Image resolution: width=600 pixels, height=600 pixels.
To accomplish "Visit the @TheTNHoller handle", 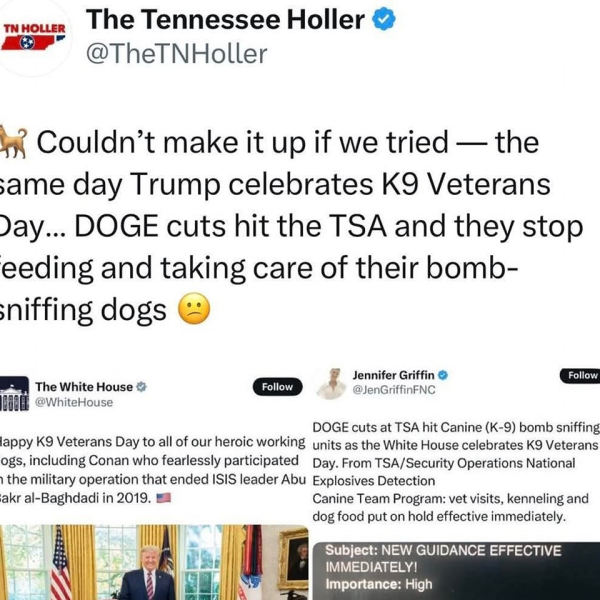I will point(176,54).
